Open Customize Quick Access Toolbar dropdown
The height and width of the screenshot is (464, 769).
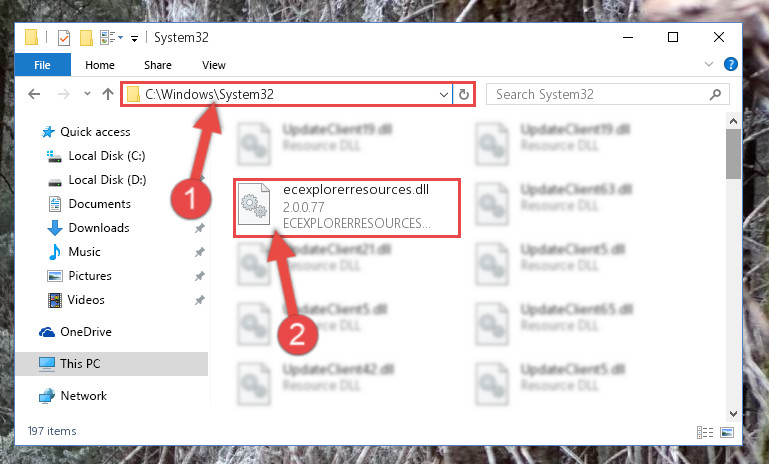[134, 38]
